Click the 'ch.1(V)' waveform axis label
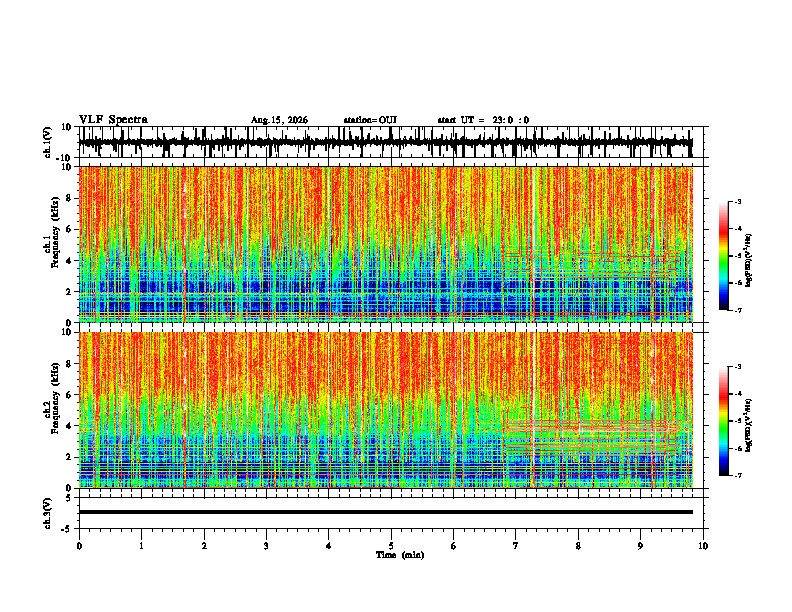 coord(48,142)
